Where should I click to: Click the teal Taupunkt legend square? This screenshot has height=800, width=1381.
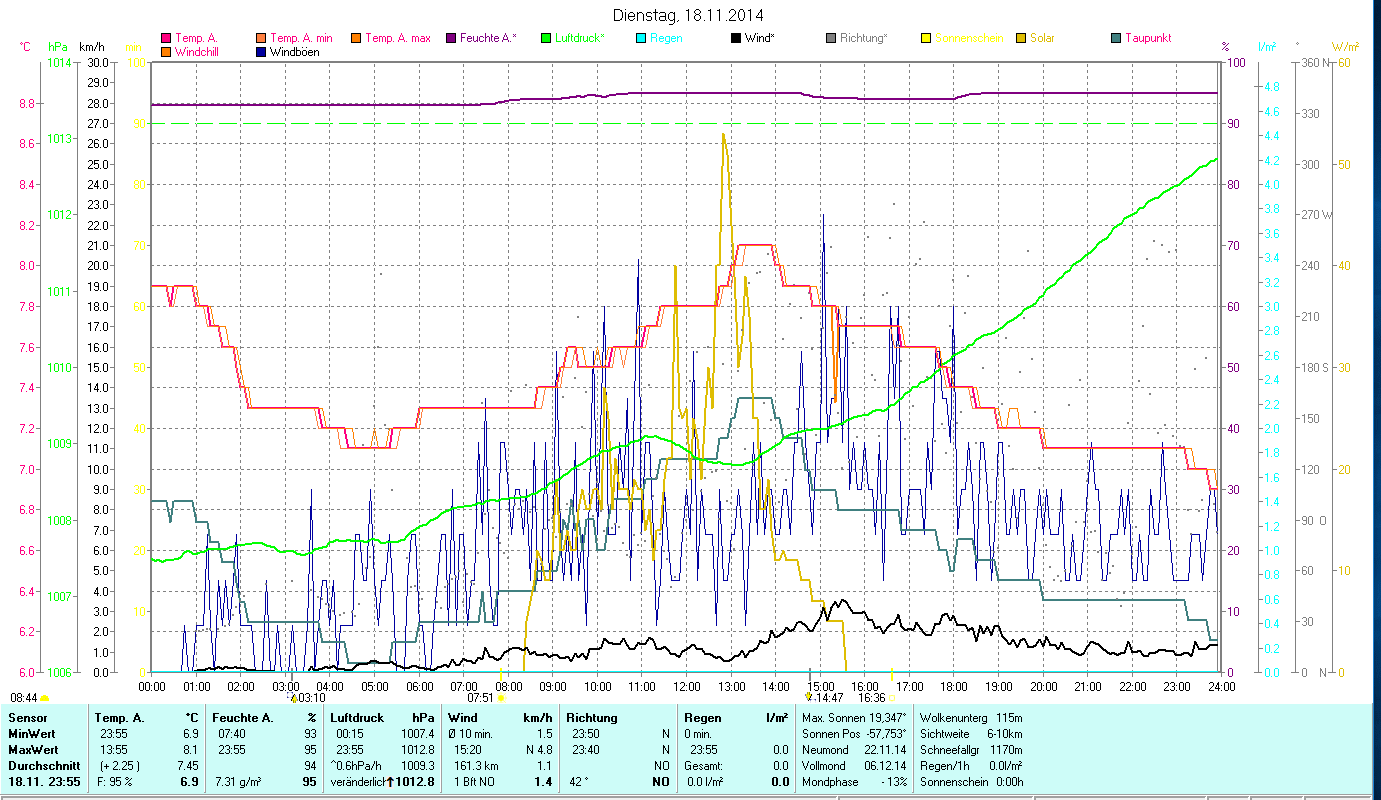[x=1115, y=39]
